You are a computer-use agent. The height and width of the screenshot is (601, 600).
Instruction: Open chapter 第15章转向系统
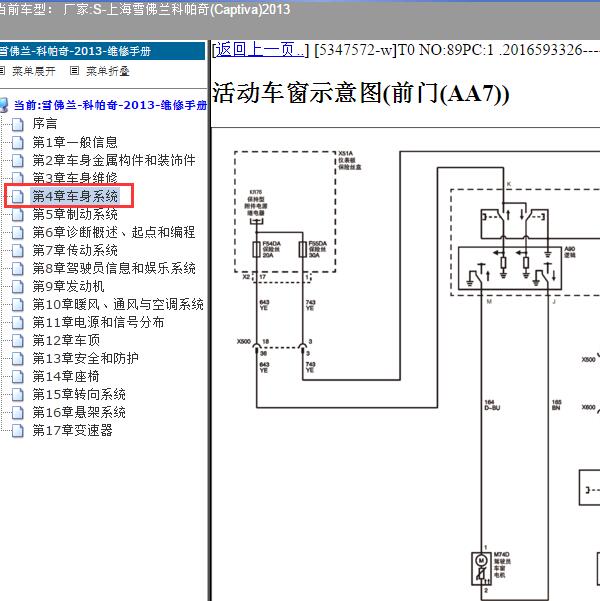[x=79, y=394]
